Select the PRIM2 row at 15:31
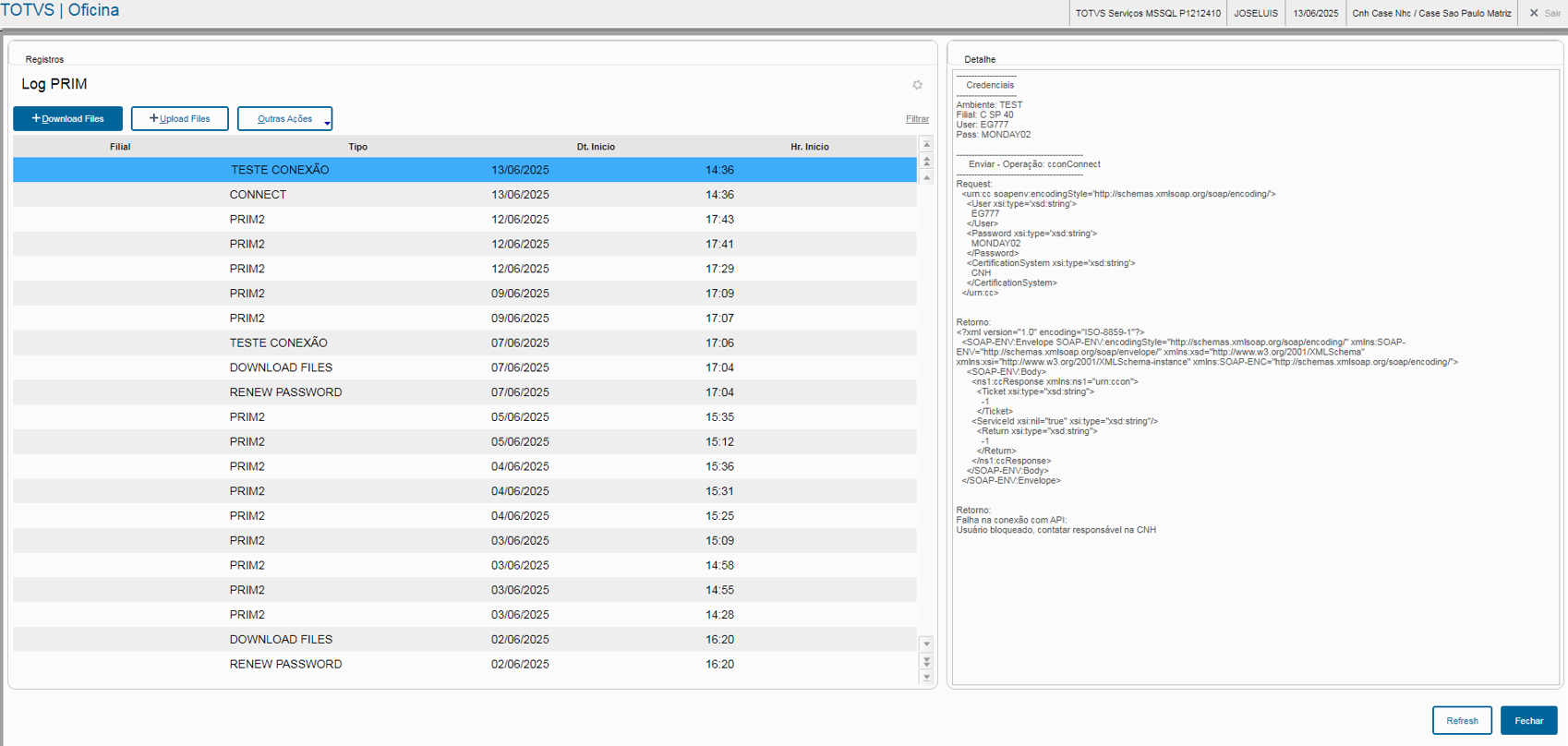 coord(464,491)
